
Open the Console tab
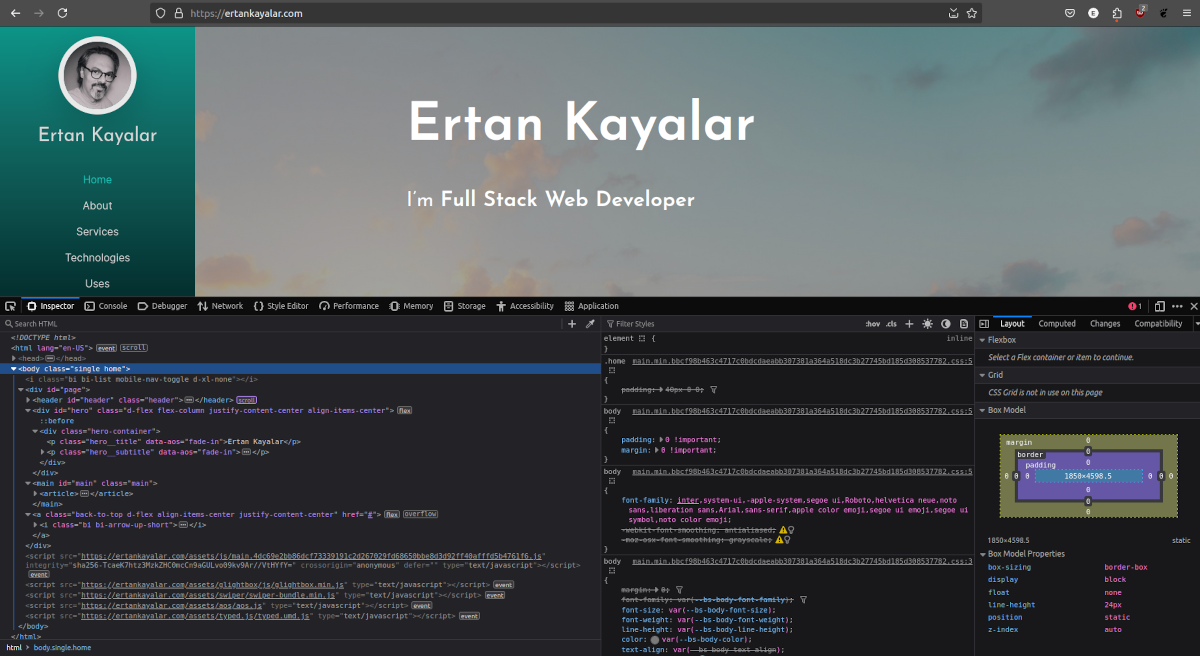[x=106, y=306]
